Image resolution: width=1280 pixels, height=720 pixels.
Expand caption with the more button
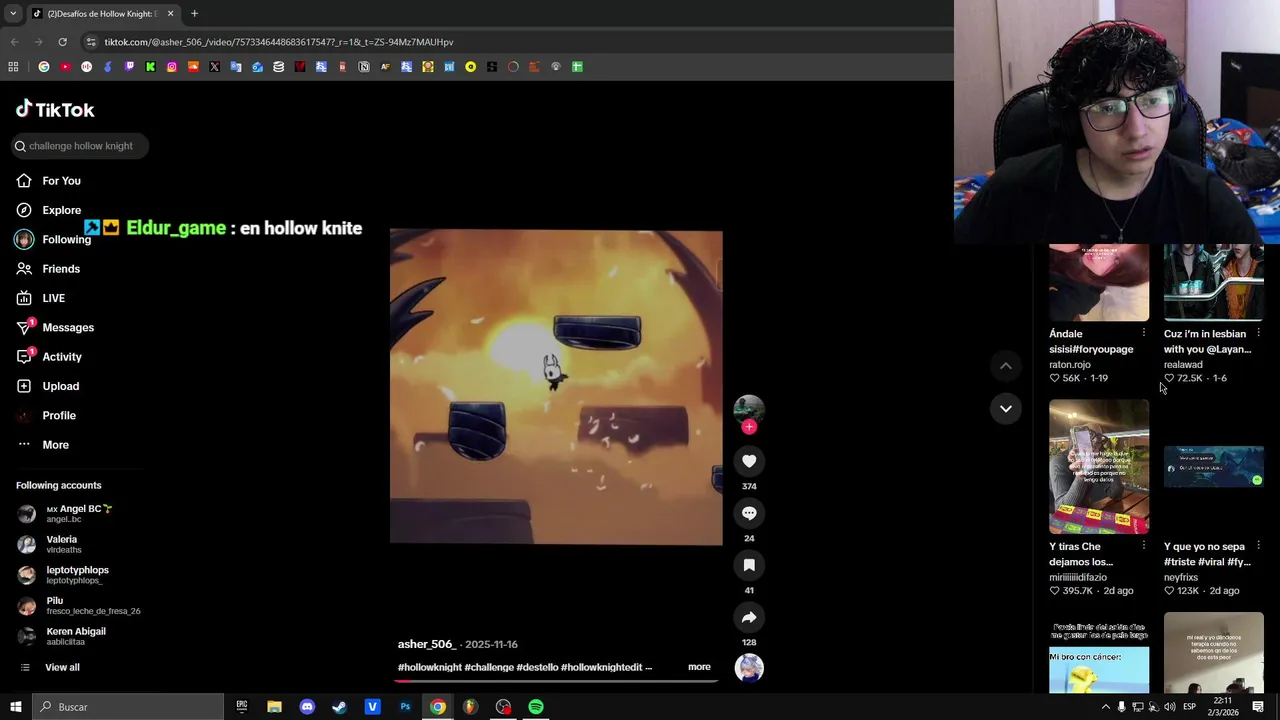click(699, 667)
